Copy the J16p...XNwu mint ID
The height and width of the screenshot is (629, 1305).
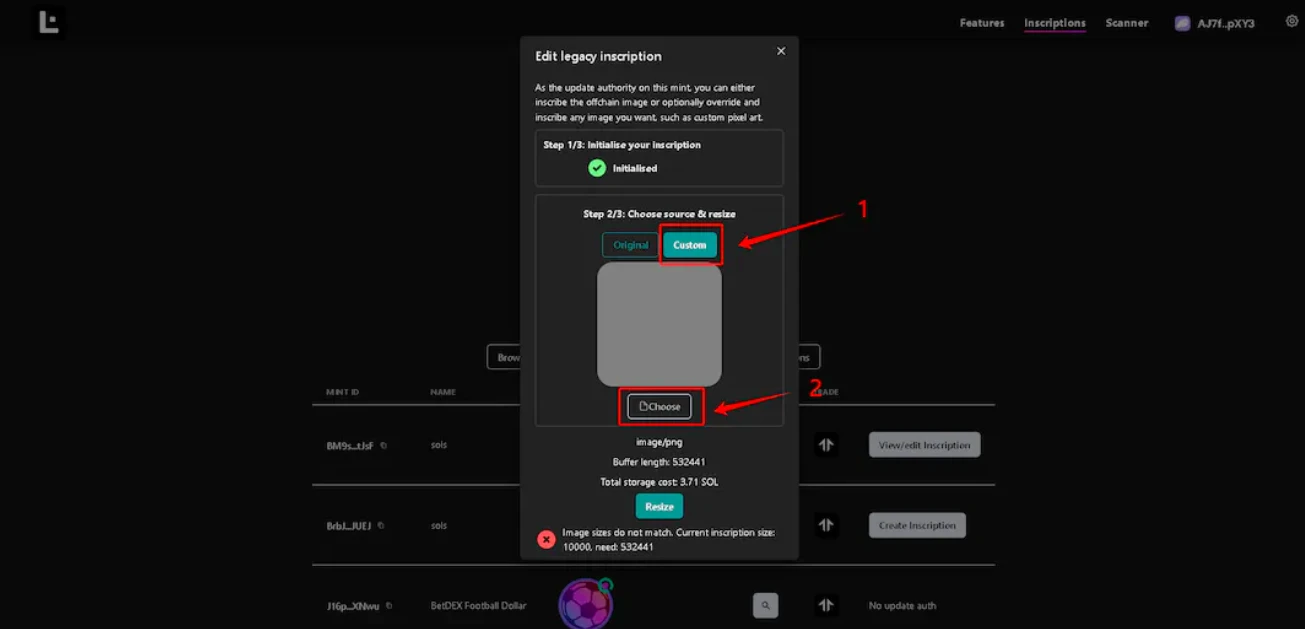[388, 606]
